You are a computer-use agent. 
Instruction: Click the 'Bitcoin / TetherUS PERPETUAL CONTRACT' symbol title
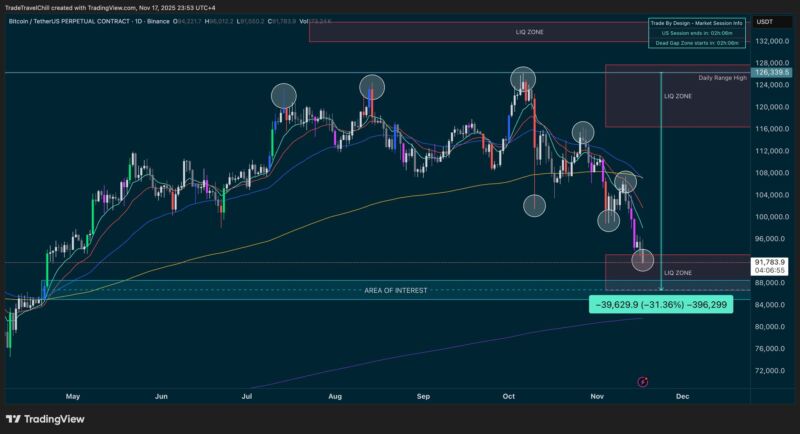click(69, 21)
